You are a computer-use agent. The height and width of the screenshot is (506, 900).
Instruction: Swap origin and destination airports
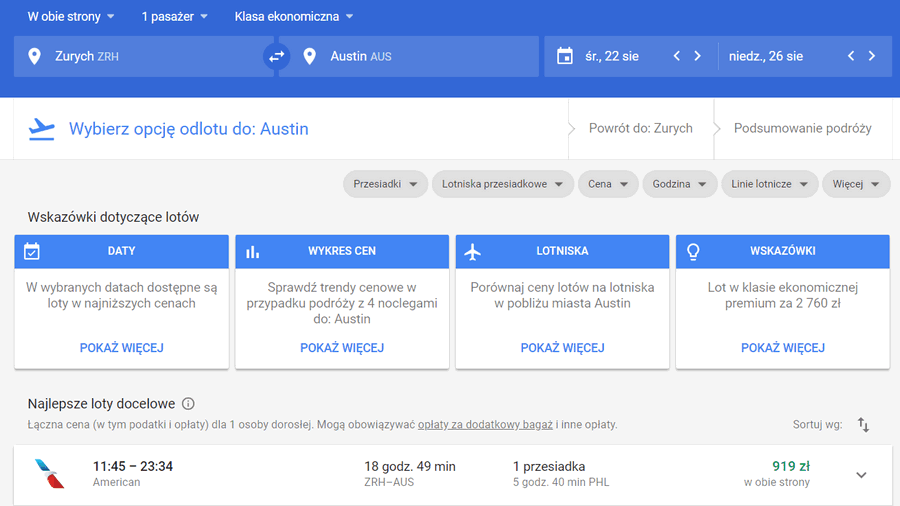pyautogui.click(x=277, y=56)
